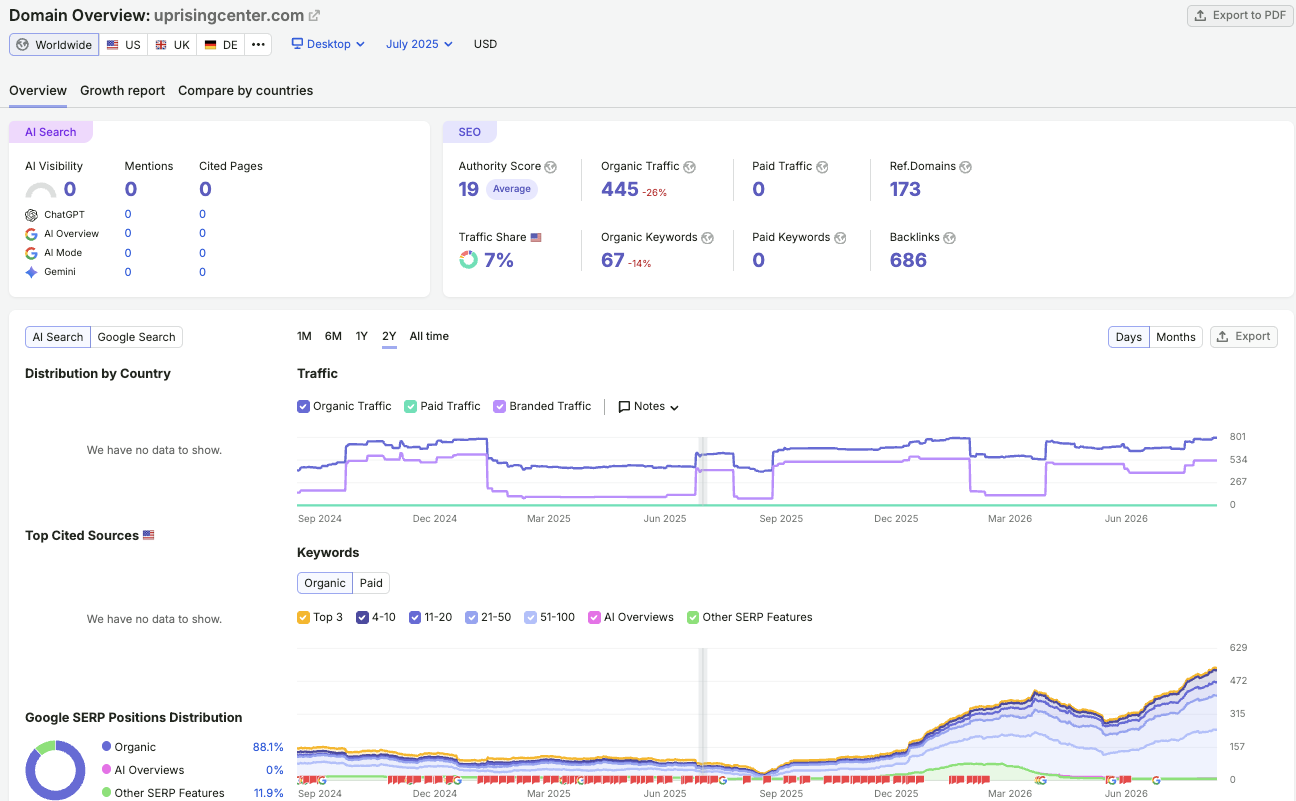Click the Google icon beside AI Mode

click(32, 253)
